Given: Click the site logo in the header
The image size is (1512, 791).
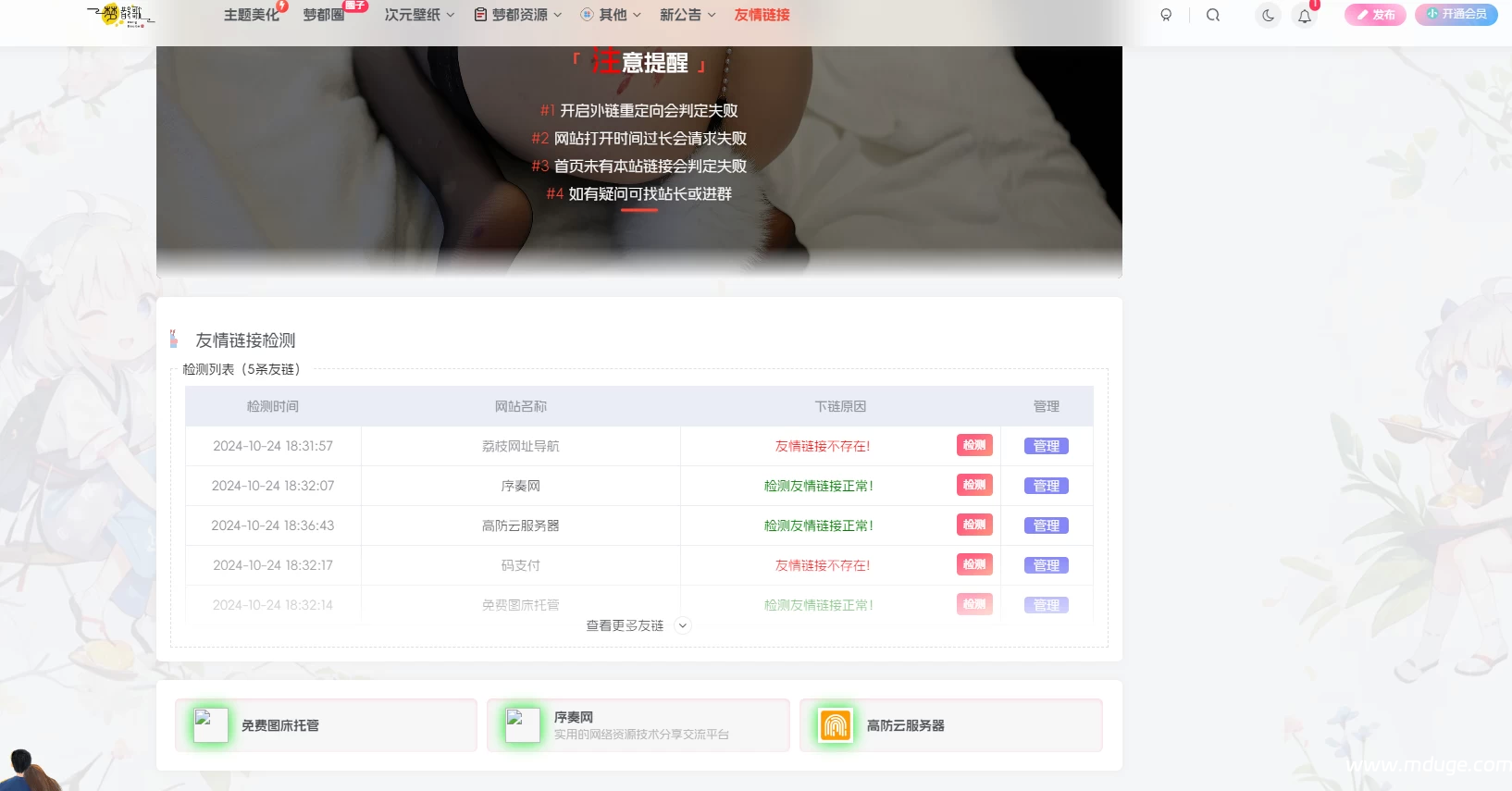Looking at the screenshot, I should (x=120, y=15).
